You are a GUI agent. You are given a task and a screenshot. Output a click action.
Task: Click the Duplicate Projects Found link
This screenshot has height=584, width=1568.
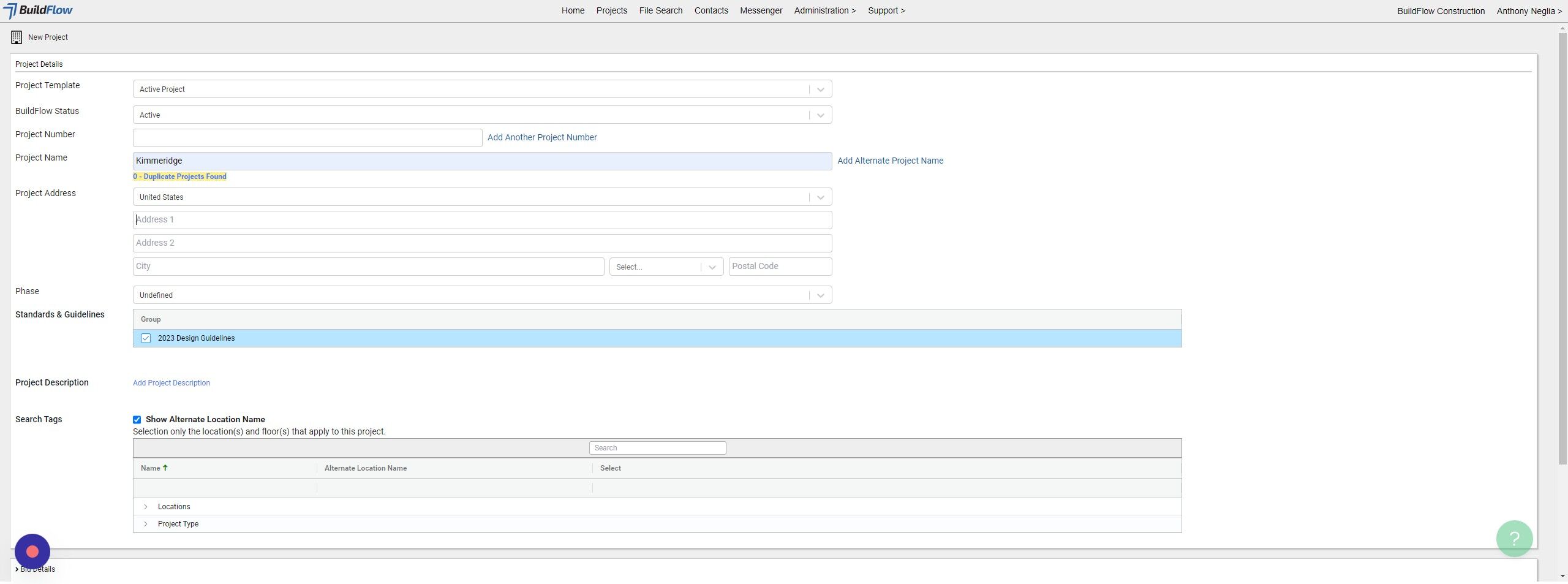click(179, 176)
